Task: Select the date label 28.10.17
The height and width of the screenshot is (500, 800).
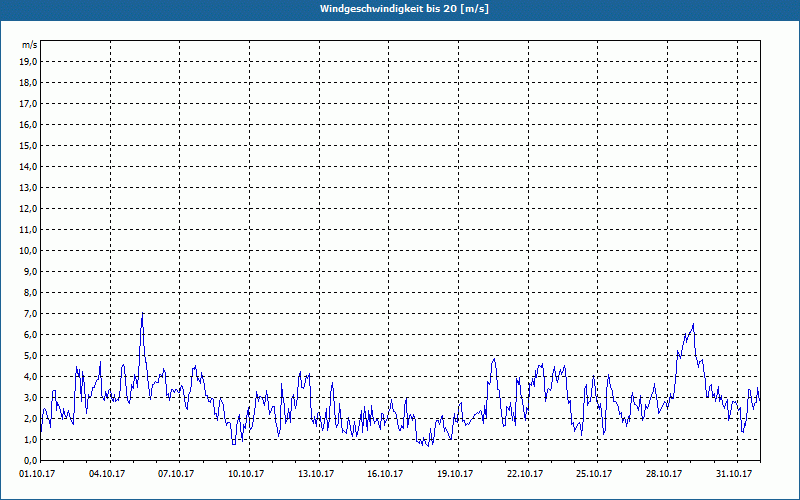Action: 664,474
